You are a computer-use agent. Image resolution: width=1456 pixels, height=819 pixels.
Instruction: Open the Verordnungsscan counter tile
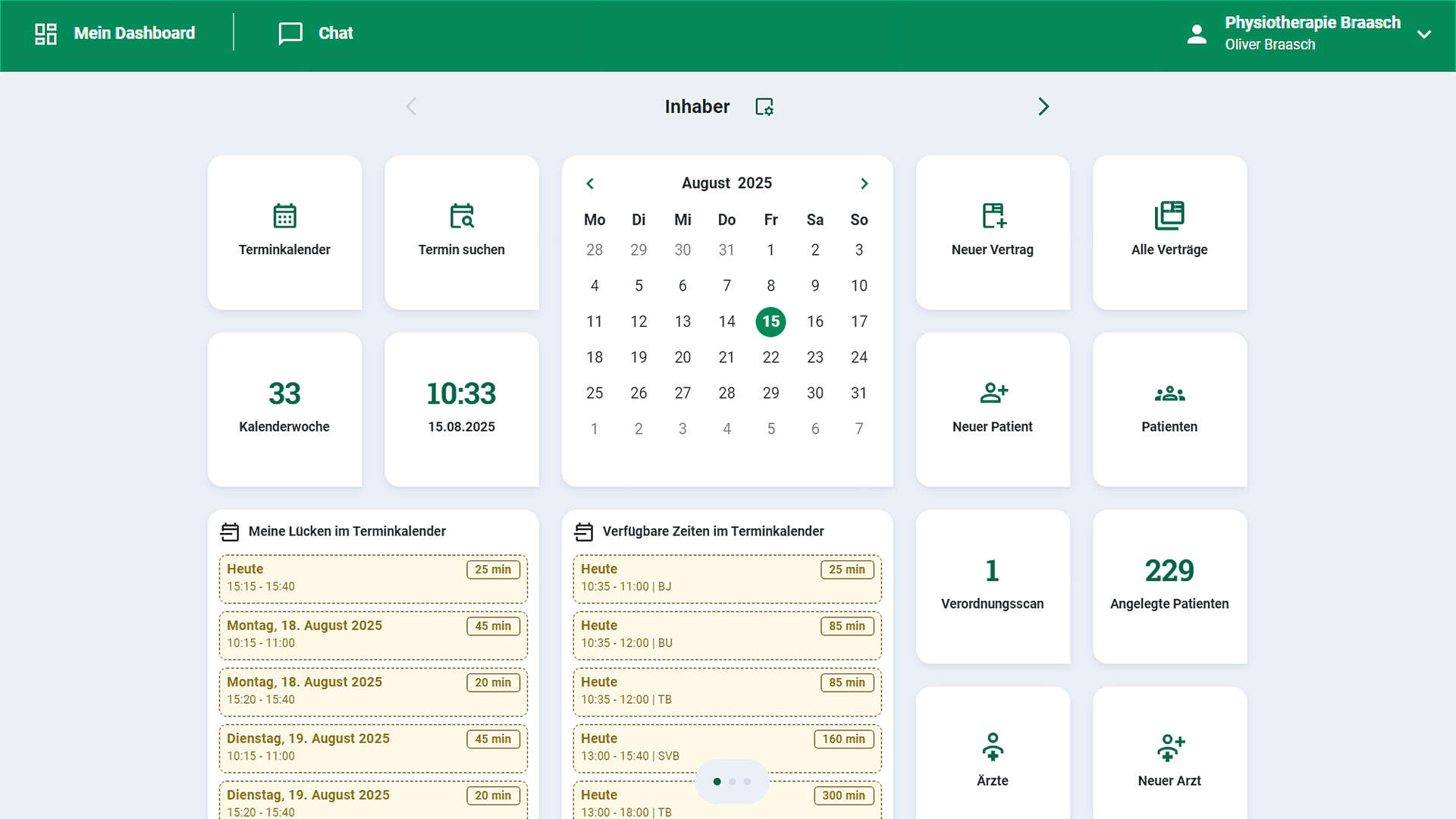click(992, 586)
